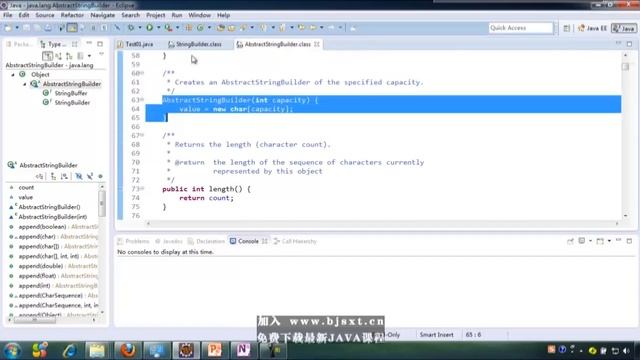
Task: Switch to the Java EE perspective
Action: [x=592, y=28]
